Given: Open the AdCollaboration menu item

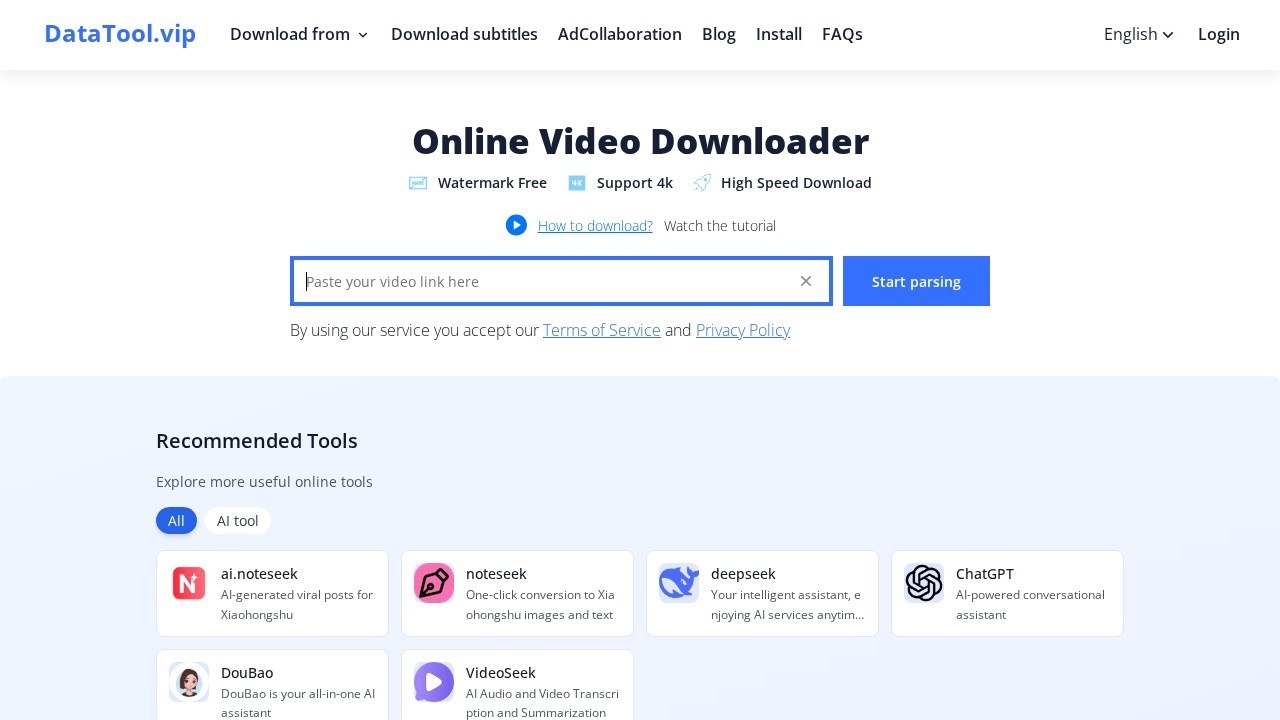Looking at the screenshot, I should [620, 34].
